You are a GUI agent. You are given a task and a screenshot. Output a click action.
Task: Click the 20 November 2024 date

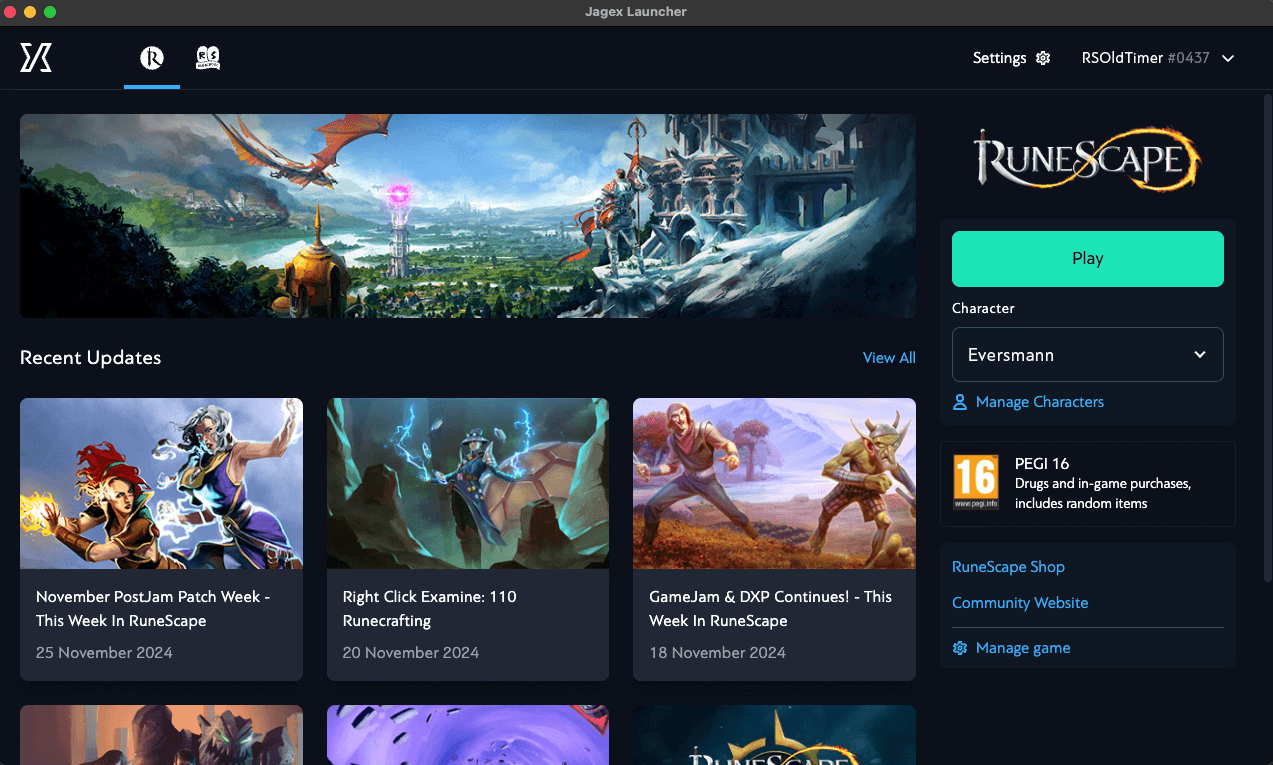(x=411, y=653)
